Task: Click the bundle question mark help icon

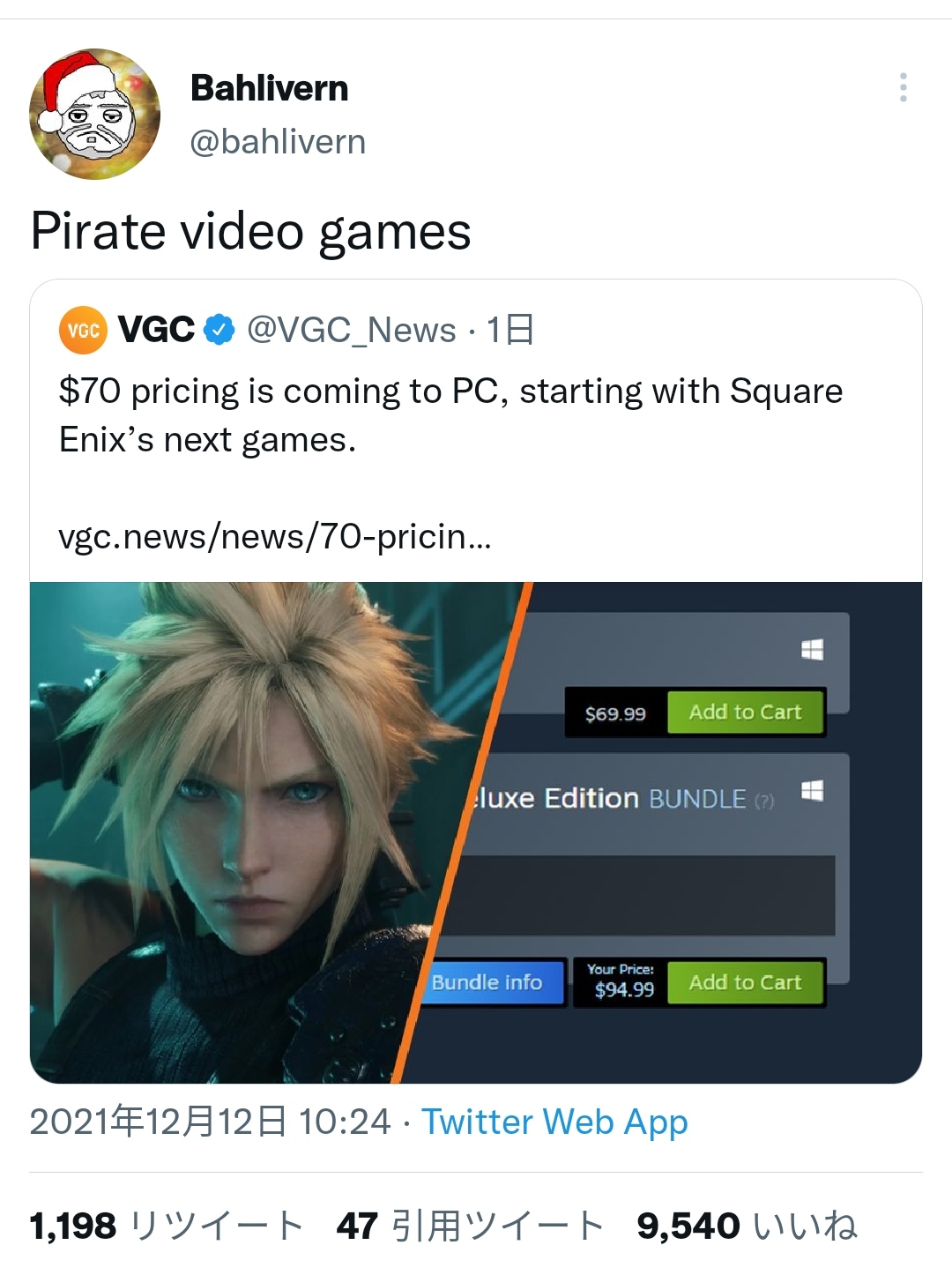Action: 765,801
